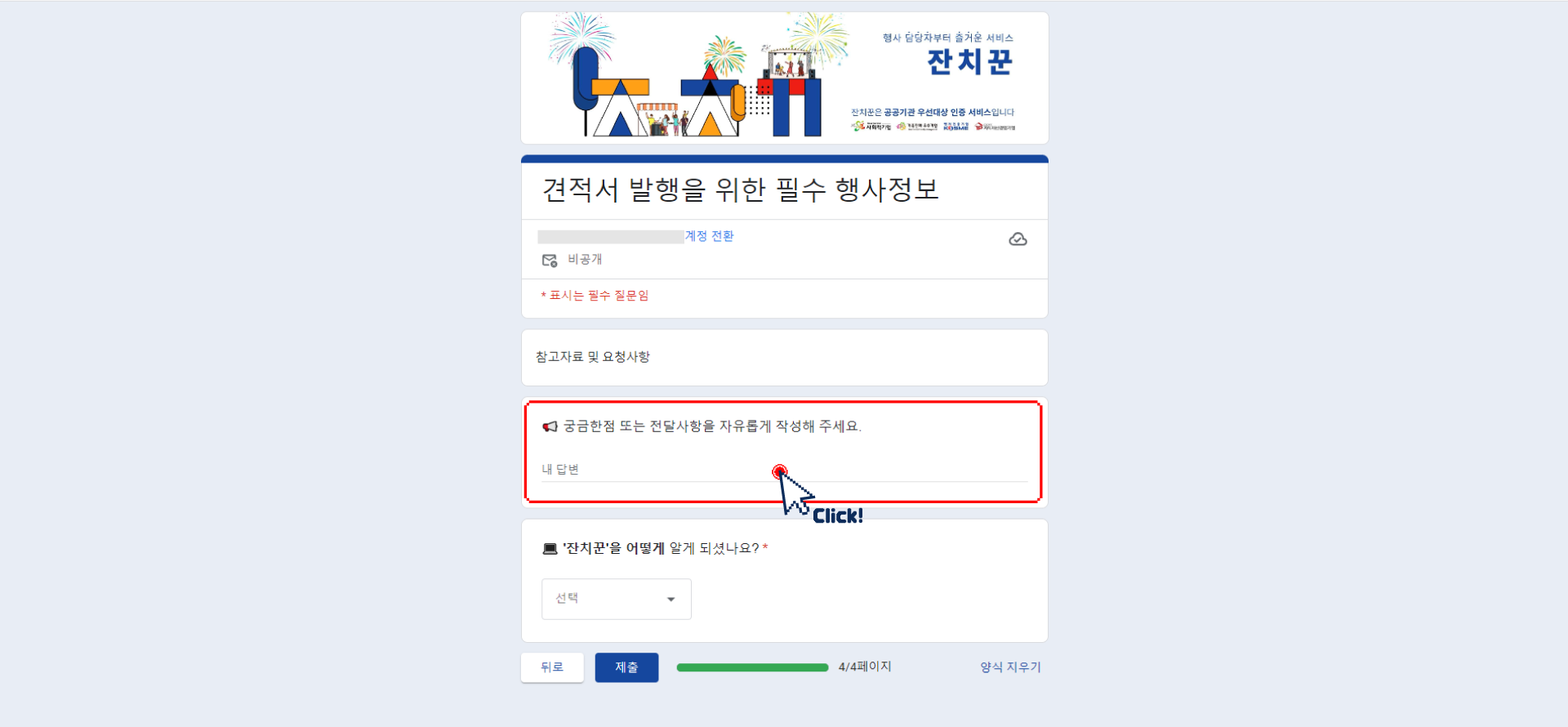Screen dimensions: 1568x727
Task: Submit the form with 제출 button
Action: coord(626,667)
